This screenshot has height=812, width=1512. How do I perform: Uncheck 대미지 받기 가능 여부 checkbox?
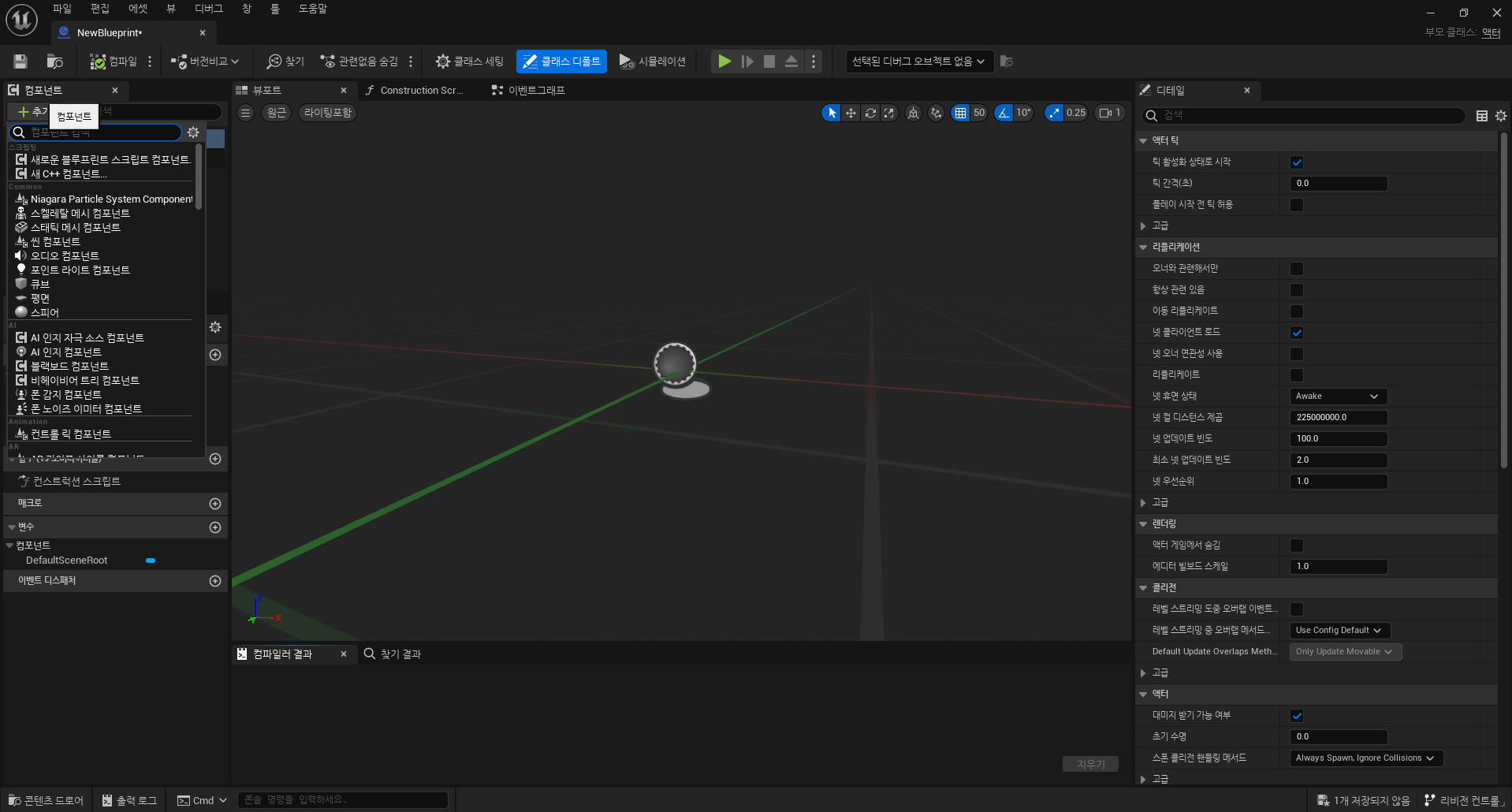pyautogui.click(x=1297, y=716)
